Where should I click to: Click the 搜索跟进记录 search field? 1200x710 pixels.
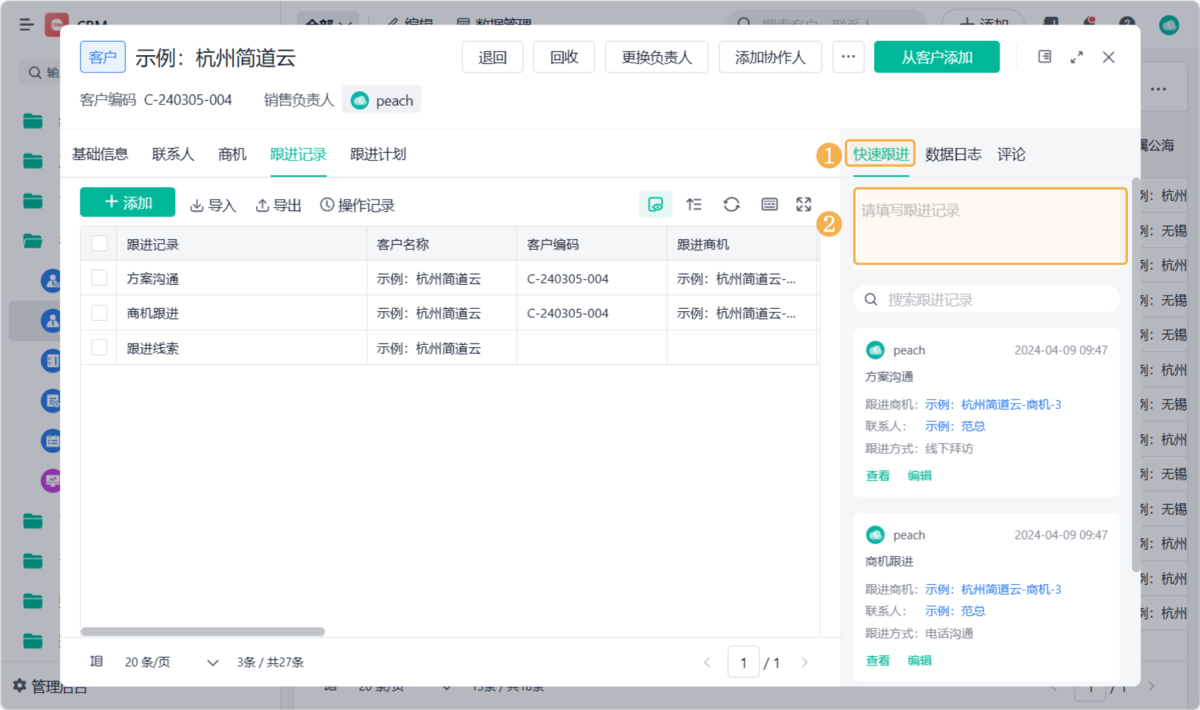[986, 299]
